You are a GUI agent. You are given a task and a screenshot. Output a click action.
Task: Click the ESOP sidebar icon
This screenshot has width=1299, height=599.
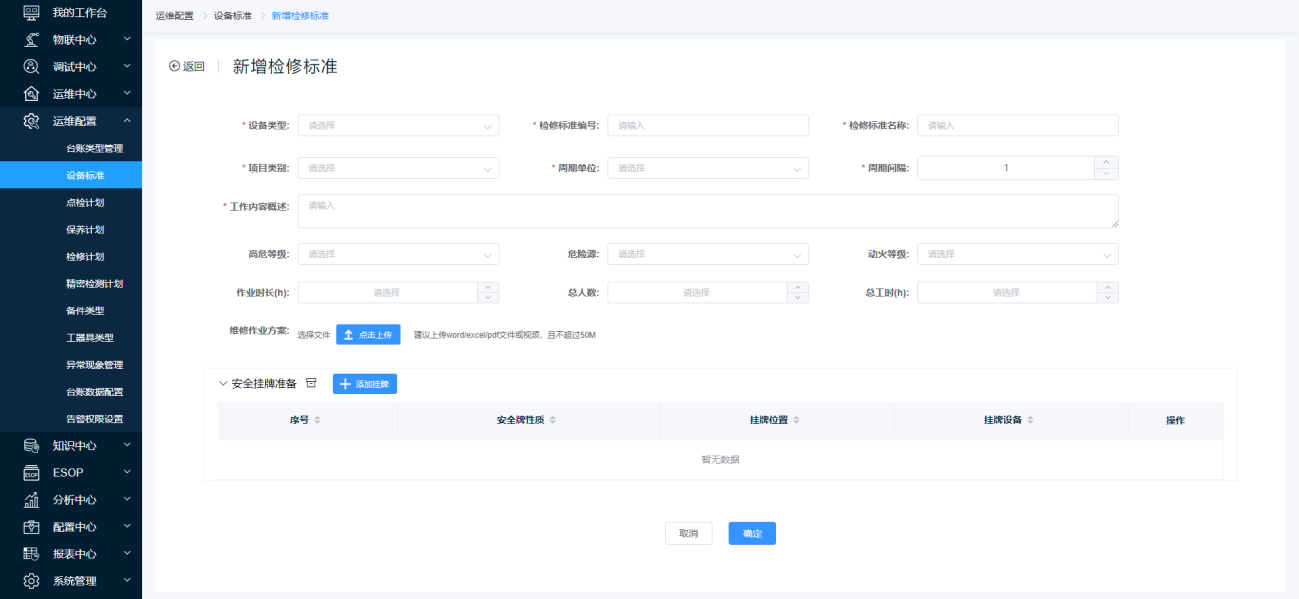(x=31, y=473)
